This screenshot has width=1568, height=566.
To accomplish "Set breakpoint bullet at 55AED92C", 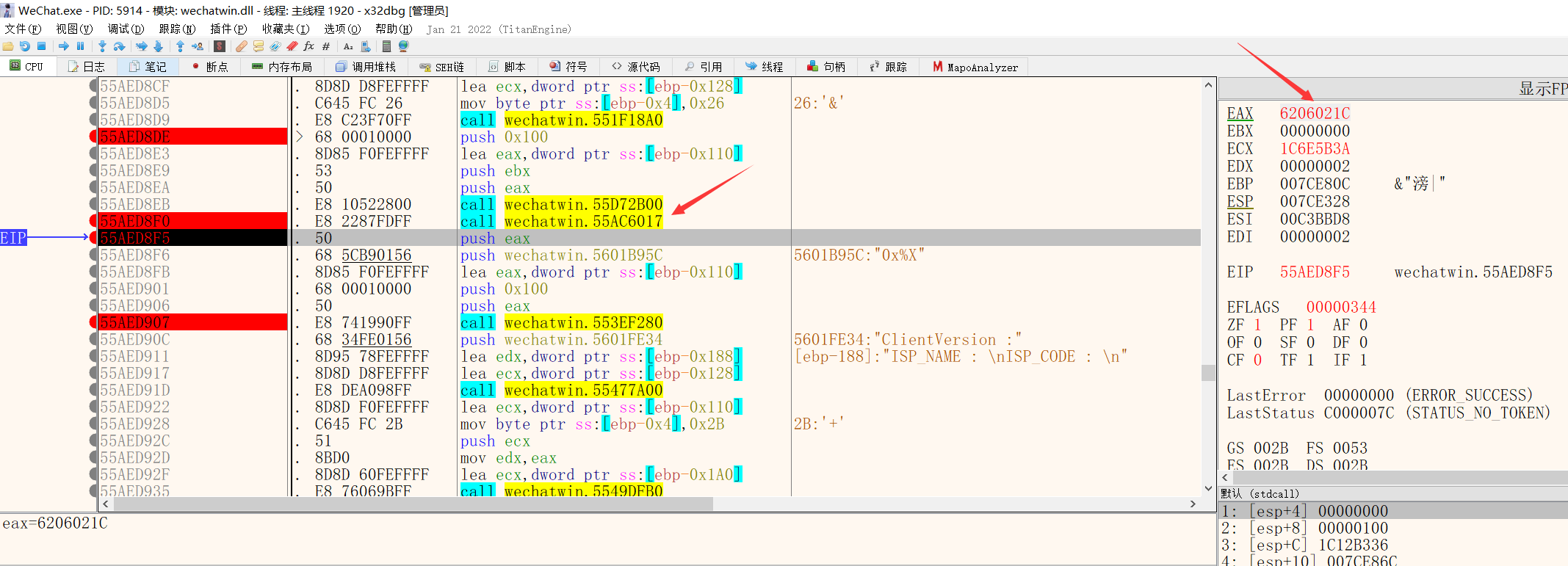I will click(93, 440).
